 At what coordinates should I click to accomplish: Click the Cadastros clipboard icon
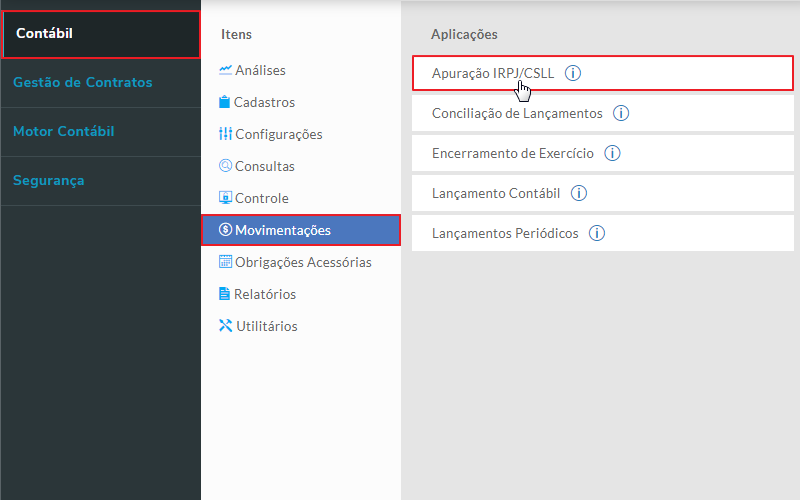pyautogui.click(x=225, y=102)
